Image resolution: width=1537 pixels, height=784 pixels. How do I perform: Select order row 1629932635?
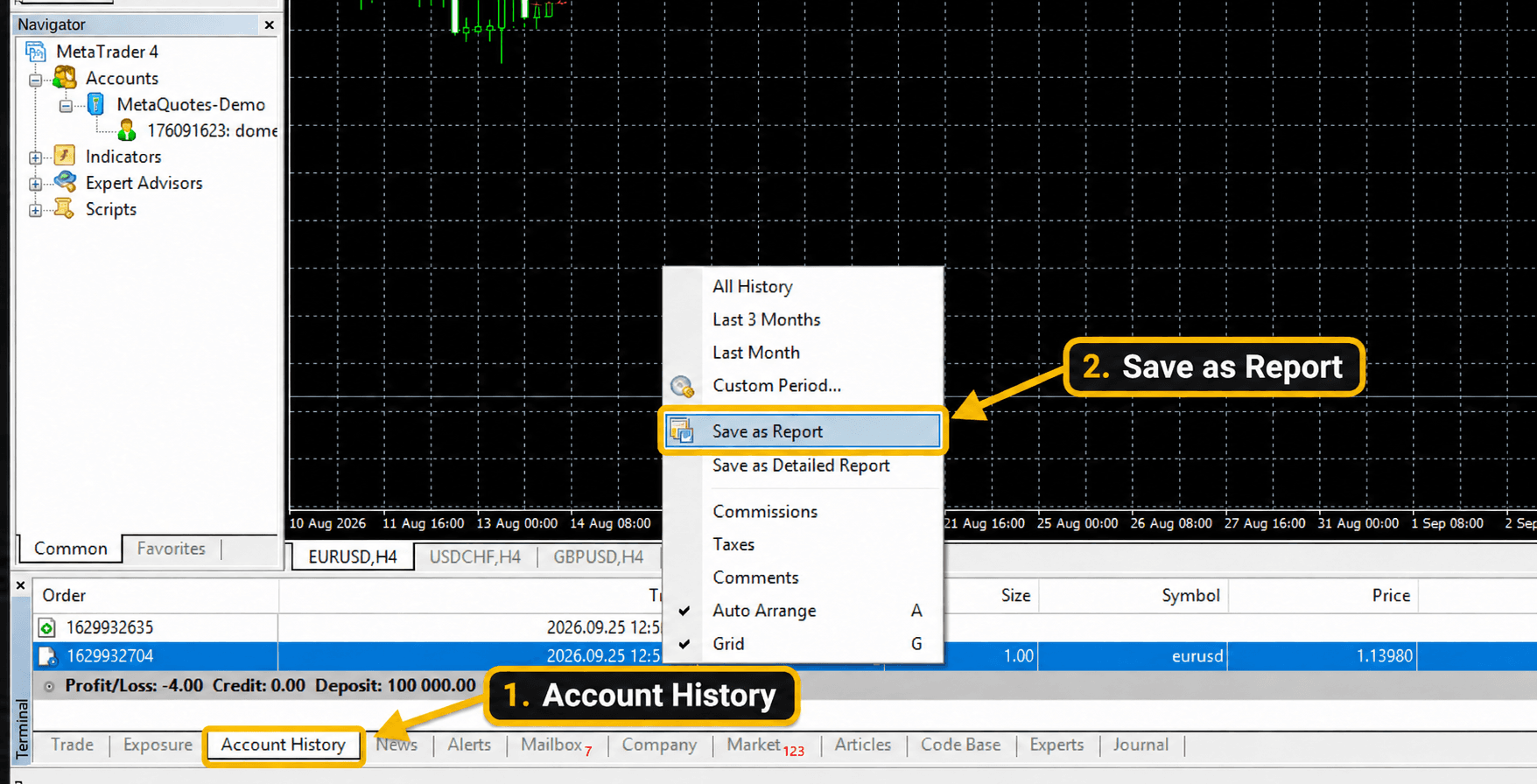pyautogui.click(x=784, y=627)
